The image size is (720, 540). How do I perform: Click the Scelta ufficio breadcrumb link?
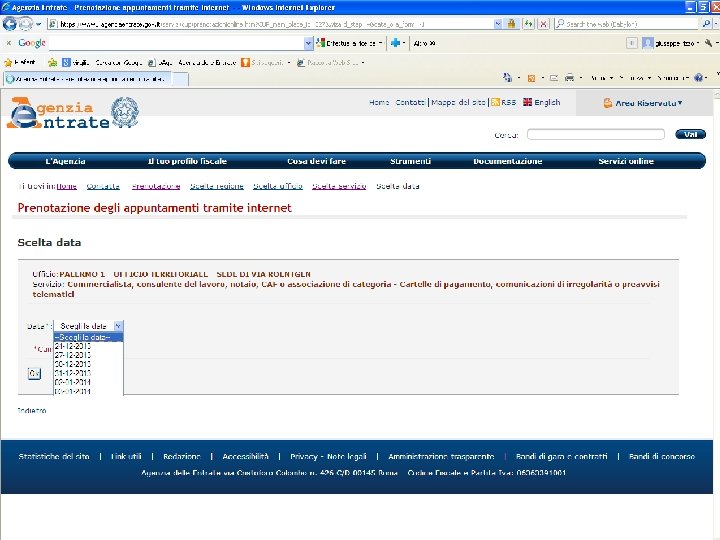coord(278,186)
